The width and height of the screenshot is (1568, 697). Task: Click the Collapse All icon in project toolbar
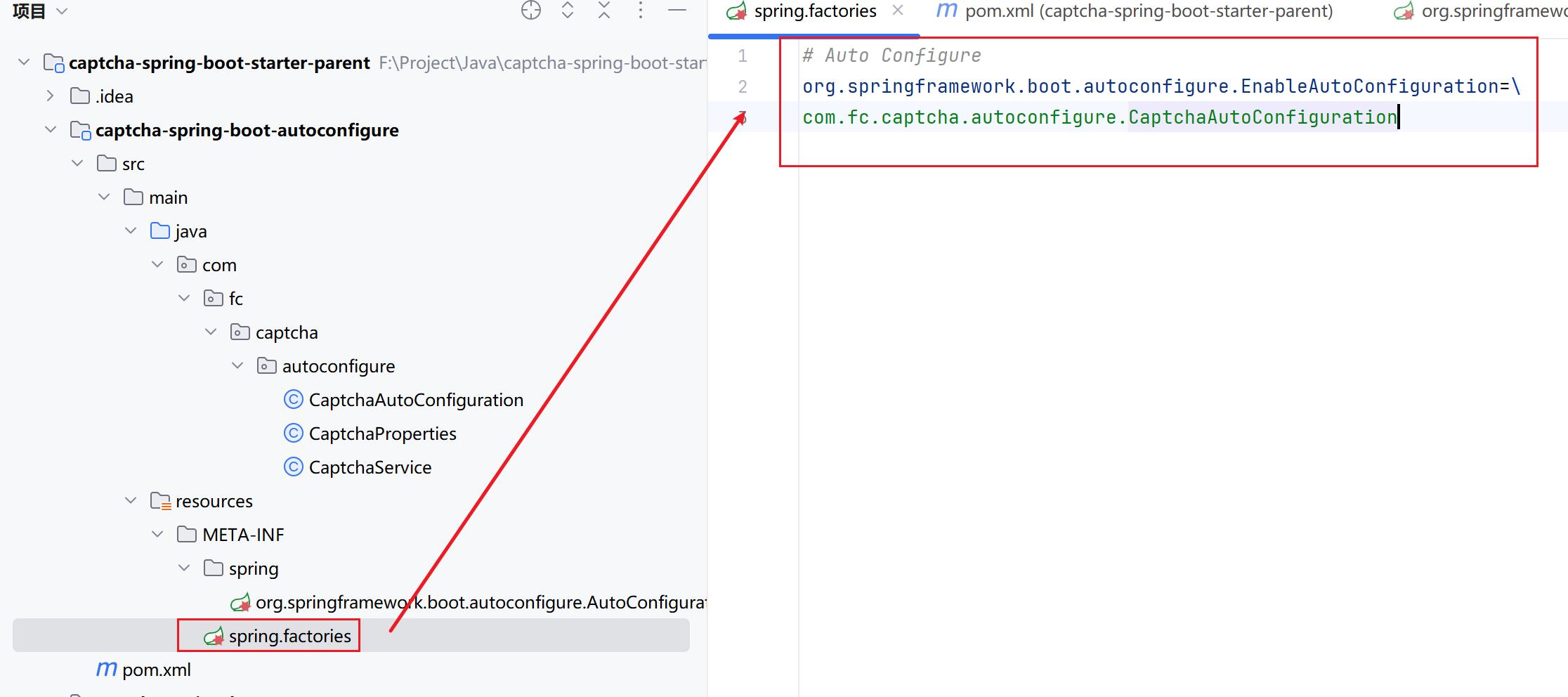coord(604,11)
